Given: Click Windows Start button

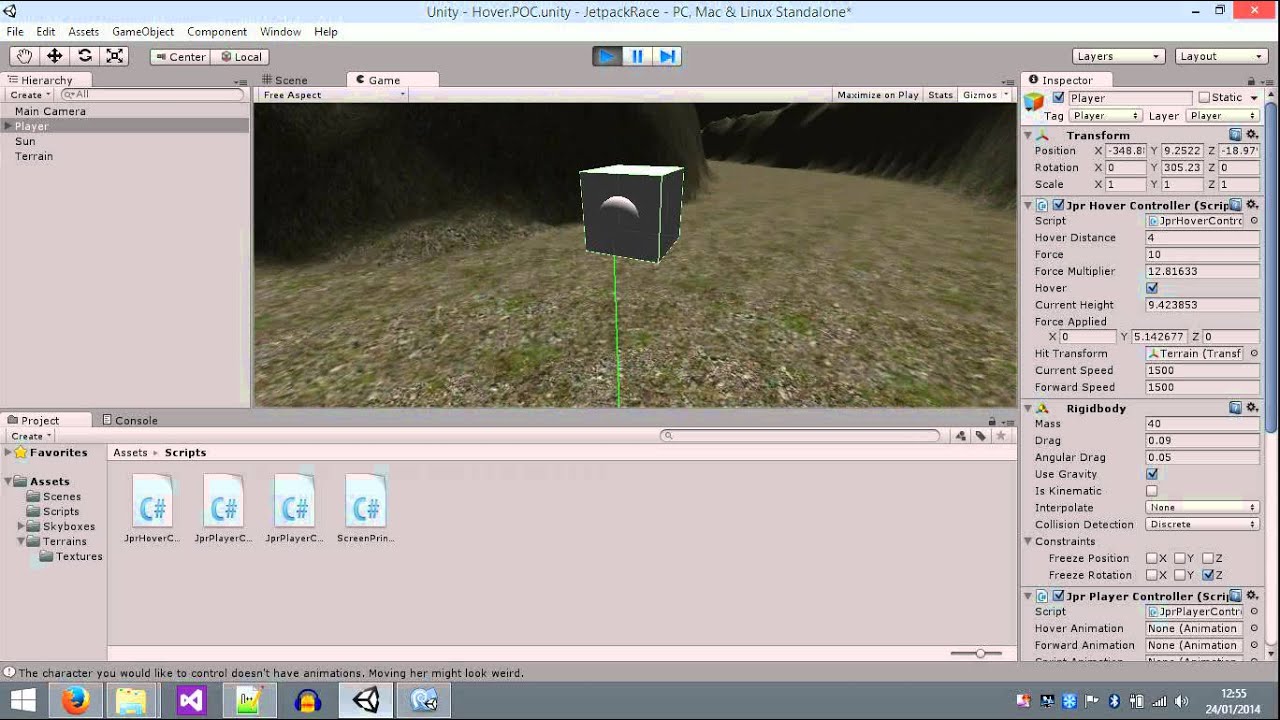Looking at the screenshot, I should (22, 701).
